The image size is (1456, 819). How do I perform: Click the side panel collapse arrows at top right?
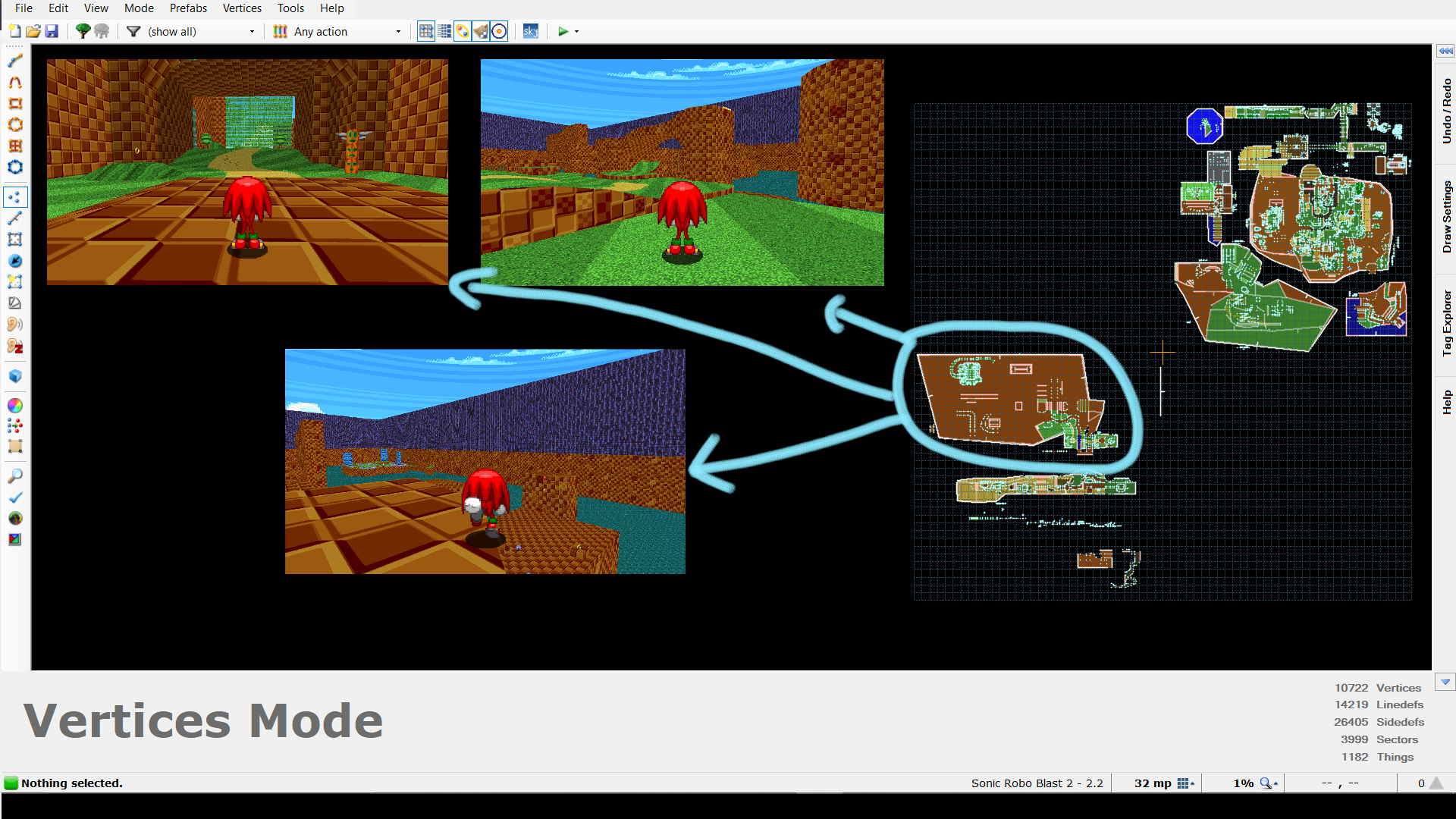point(1445,51)
